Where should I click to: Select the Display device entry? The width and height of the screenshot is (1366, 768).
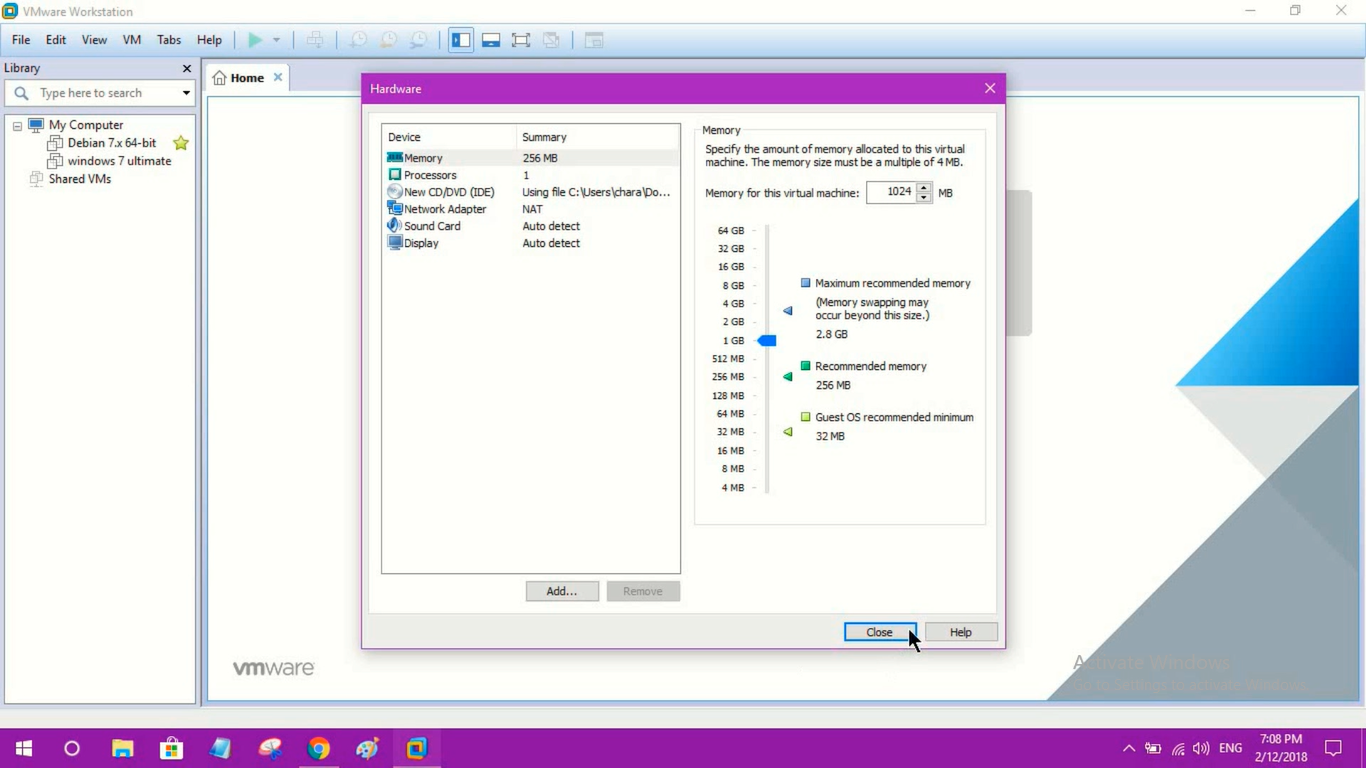420,242
